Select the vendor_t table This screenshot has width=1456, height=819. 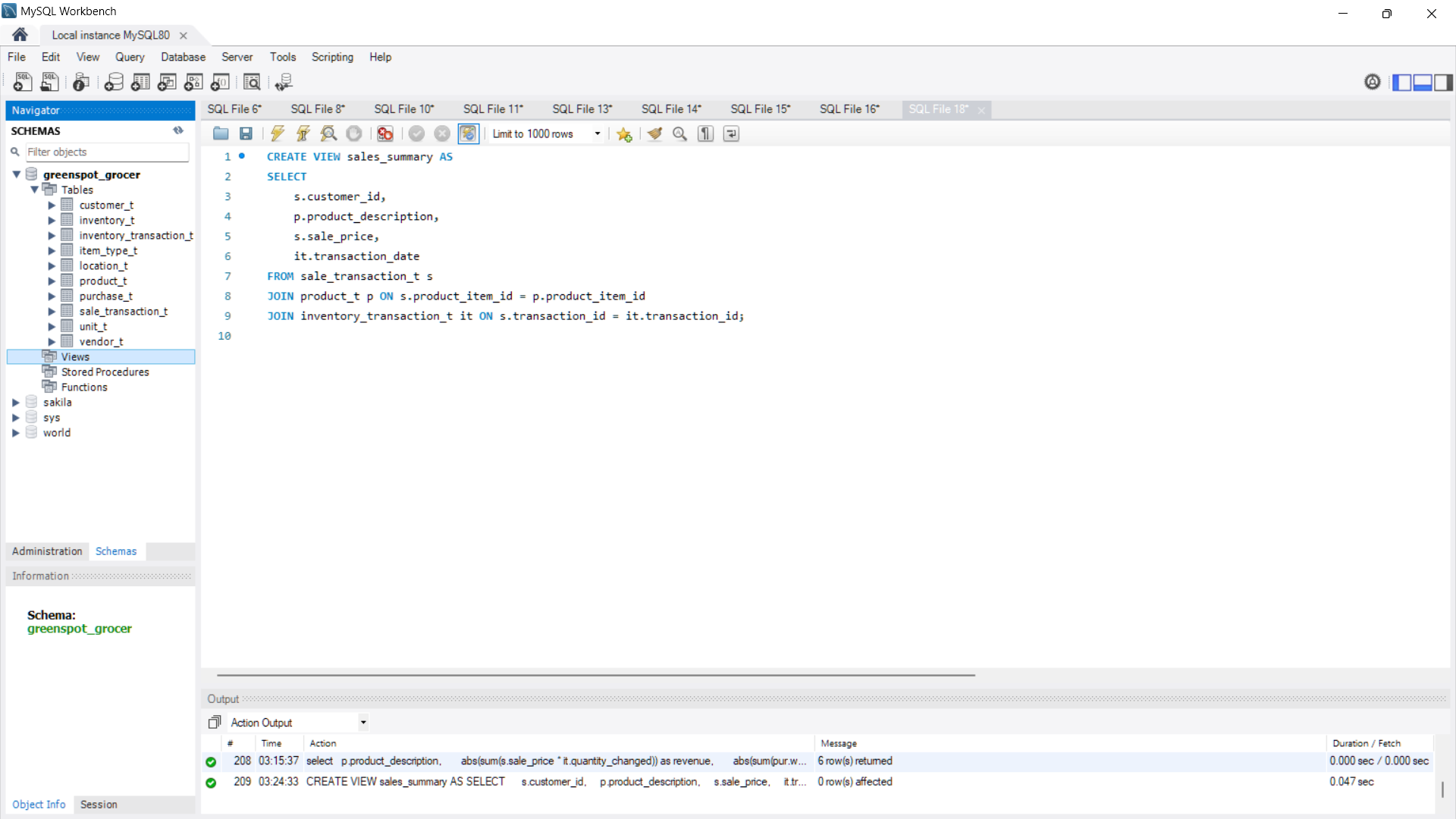point(101,341)
